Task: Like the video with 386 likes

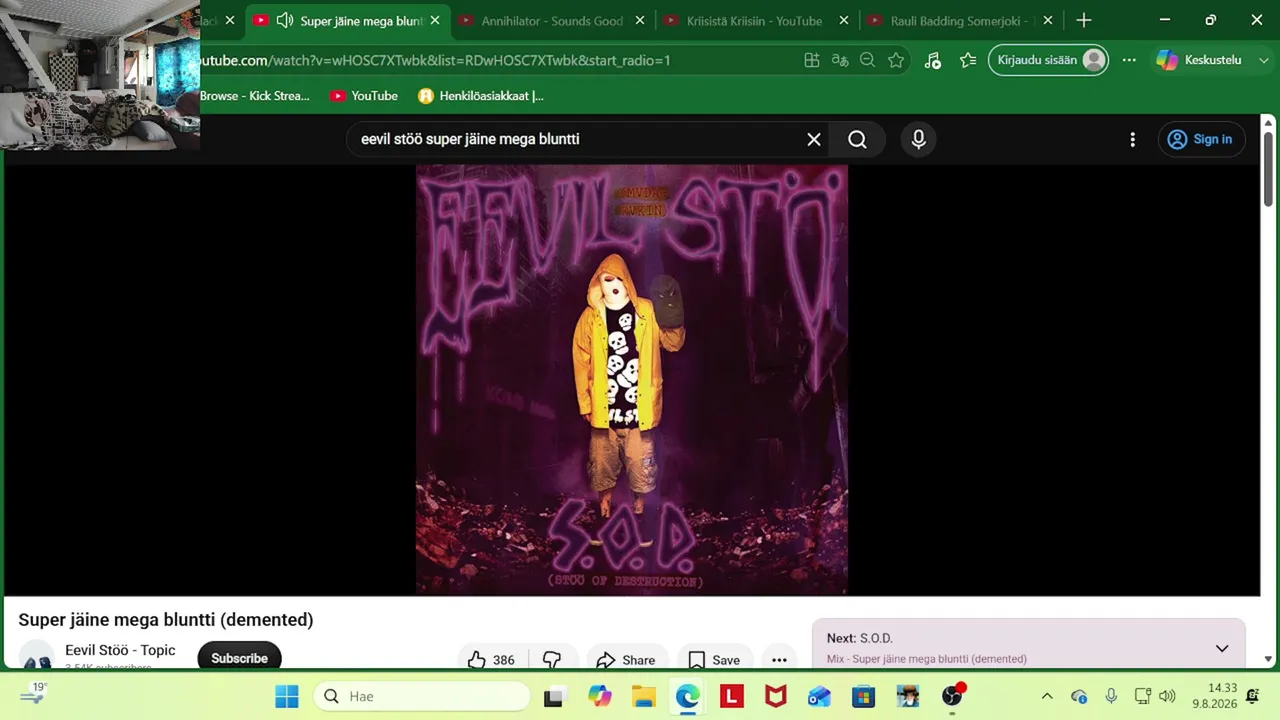Action: pos(491,660)
